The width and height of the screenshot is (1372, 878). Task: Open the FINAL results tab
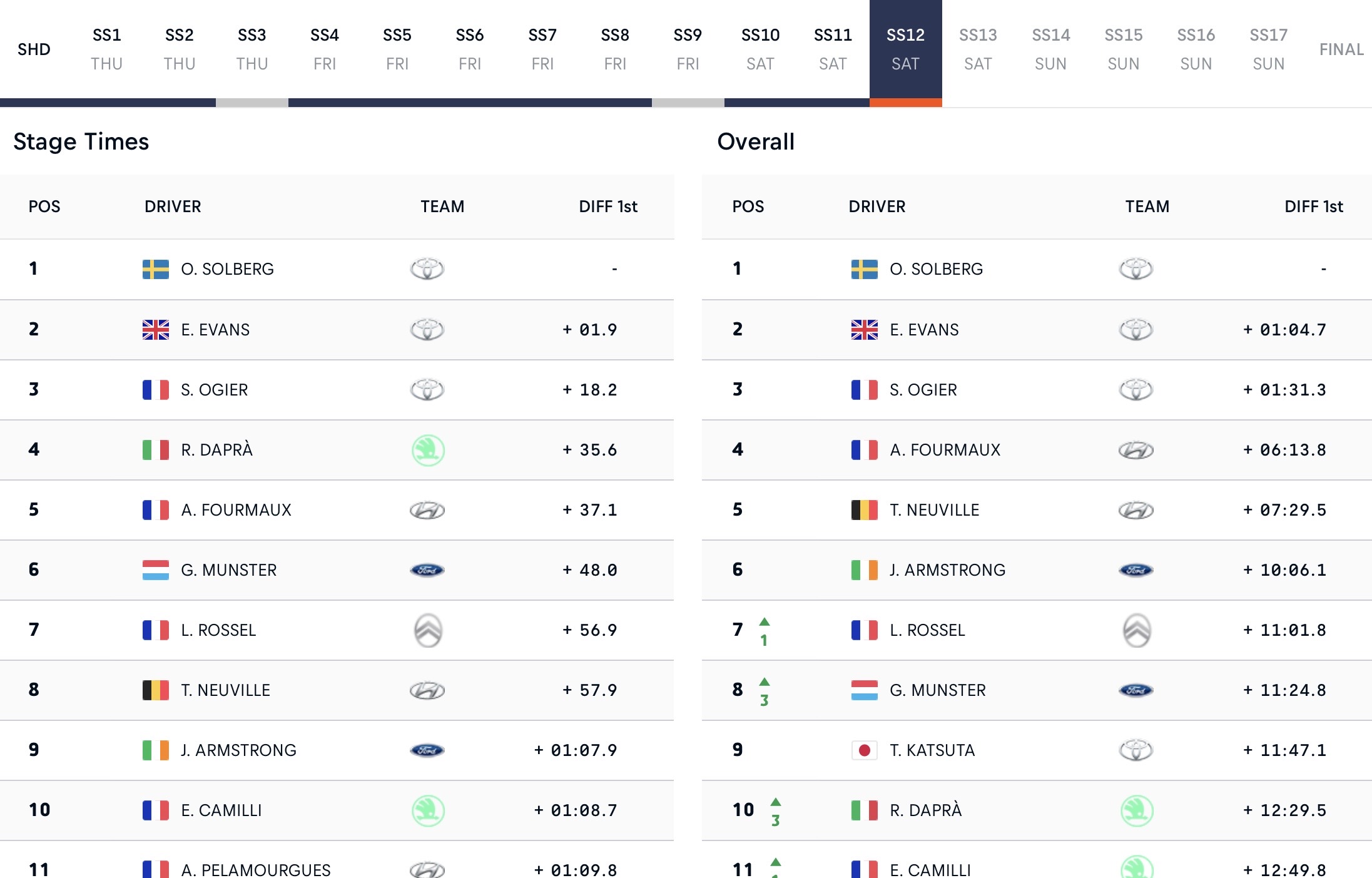[x=1341, y=49]
